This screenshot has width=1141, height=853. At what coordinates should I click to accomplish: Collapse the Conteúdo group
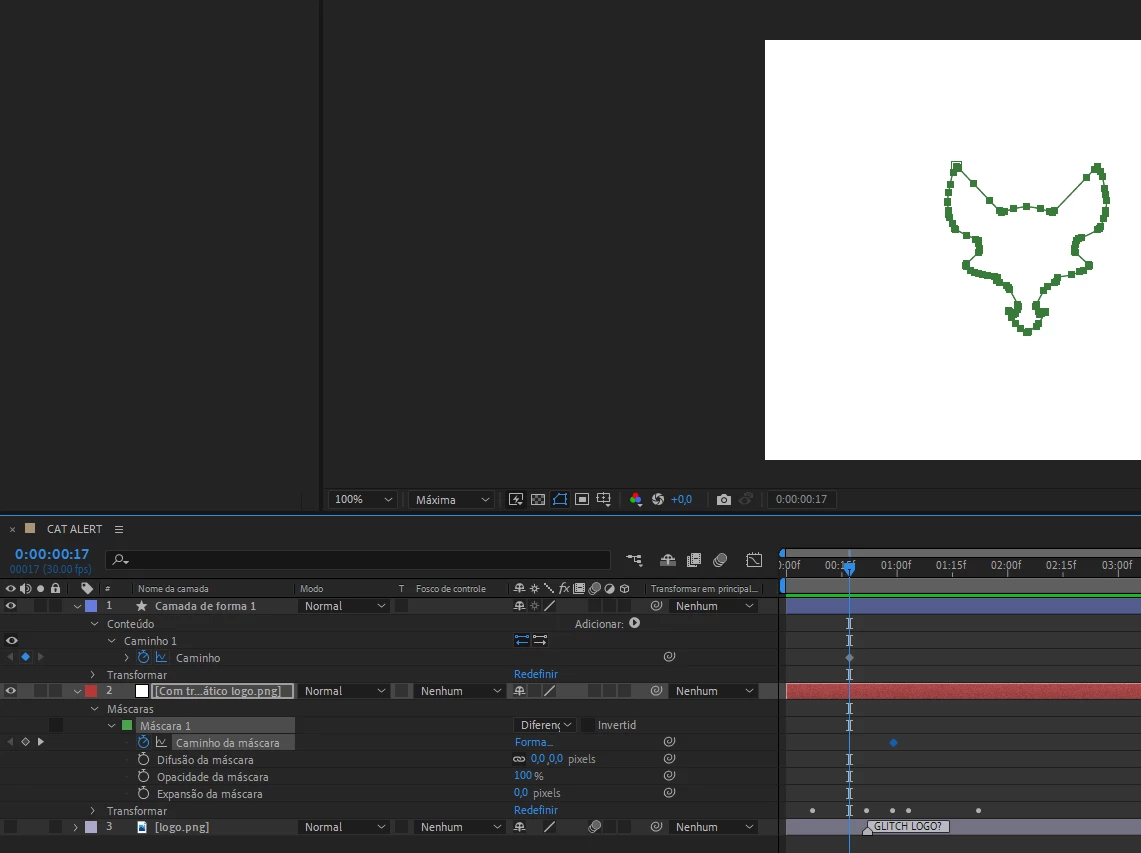click(94, 624)
